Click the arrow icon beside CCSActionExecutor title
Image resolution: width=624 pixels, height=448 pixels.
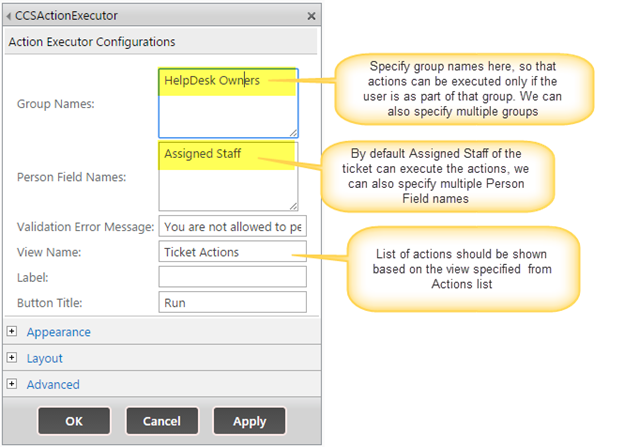9,17
